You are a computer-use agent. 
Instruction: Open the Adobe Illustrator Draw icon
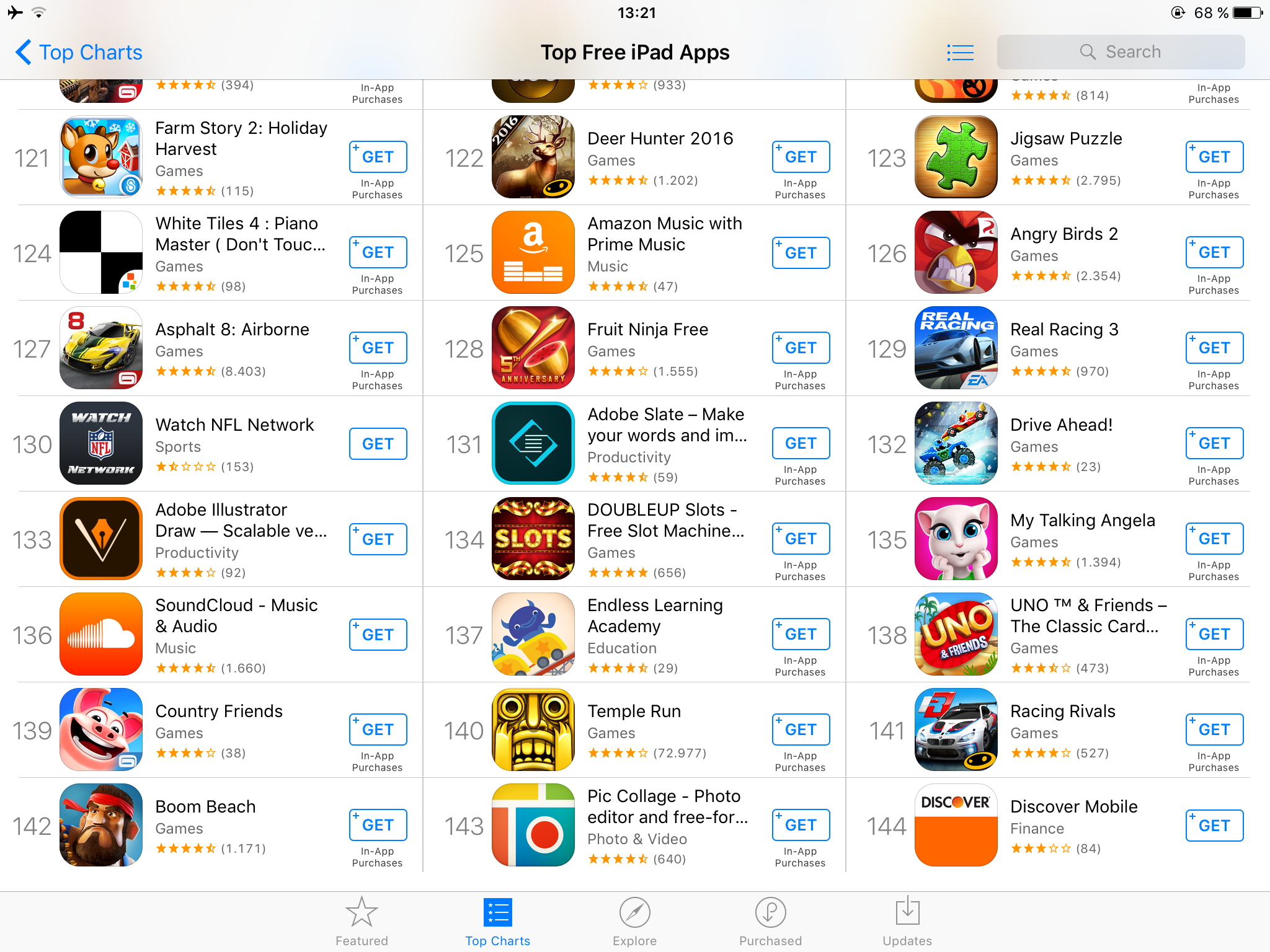tap(101, 539)
